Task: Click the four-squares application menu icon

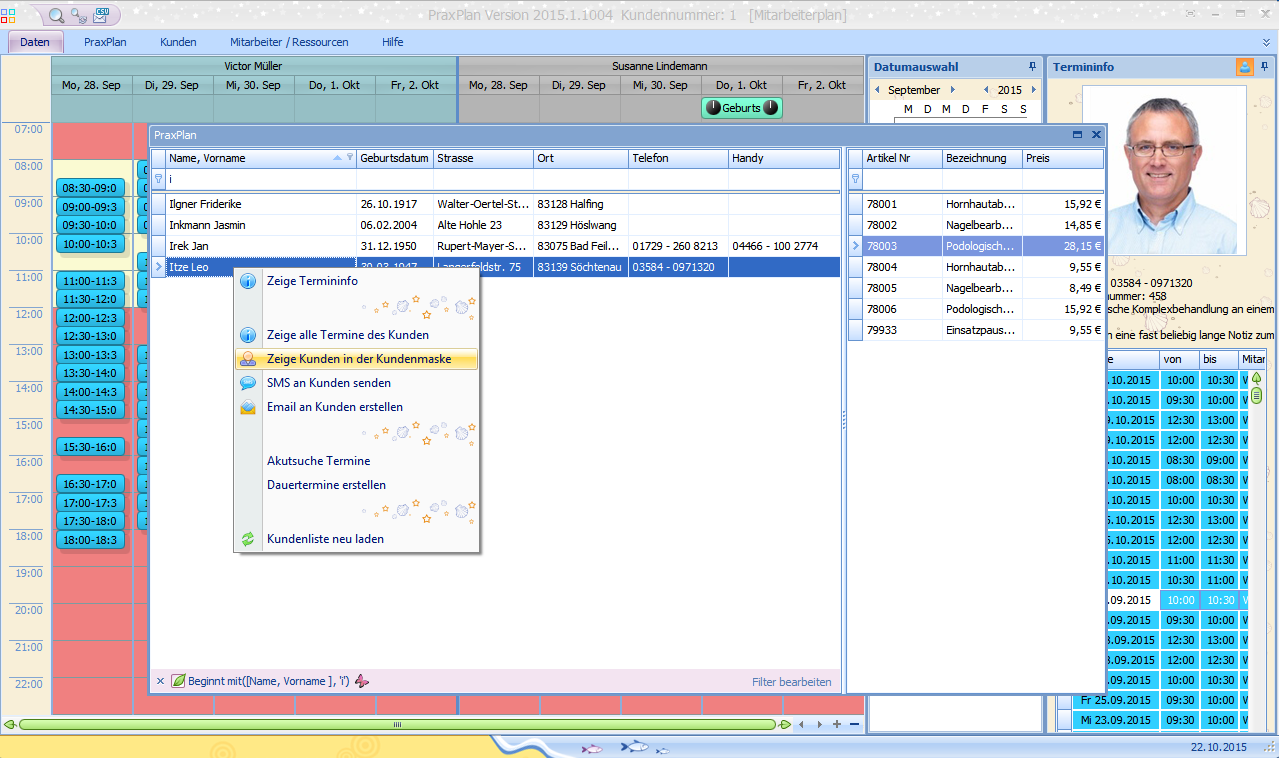Action: coord(9,15)
